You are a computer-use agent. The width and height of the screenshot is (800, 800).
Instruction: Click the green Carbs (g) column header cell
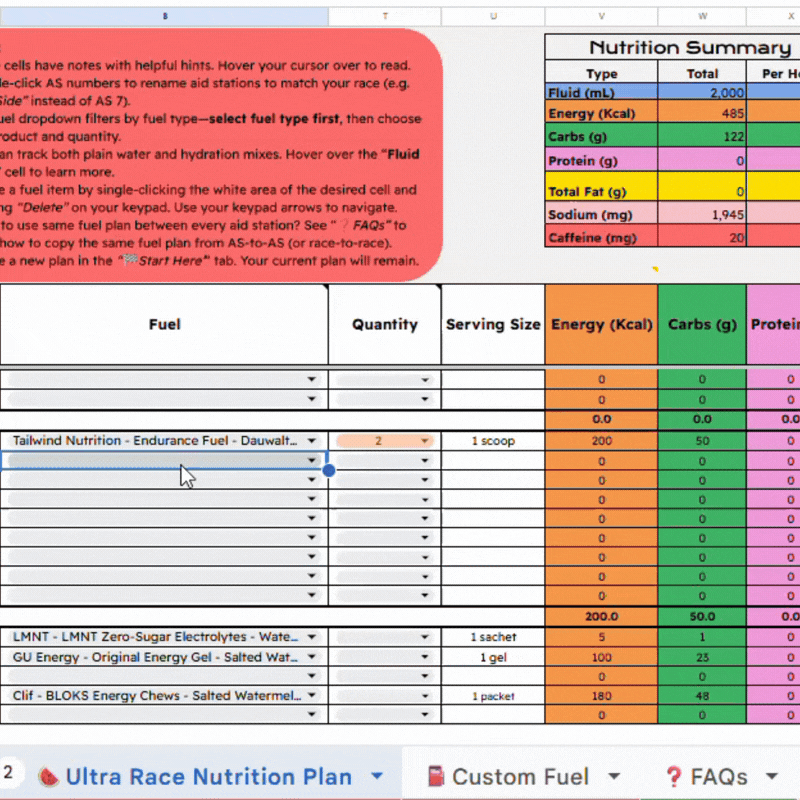point(702,324)
